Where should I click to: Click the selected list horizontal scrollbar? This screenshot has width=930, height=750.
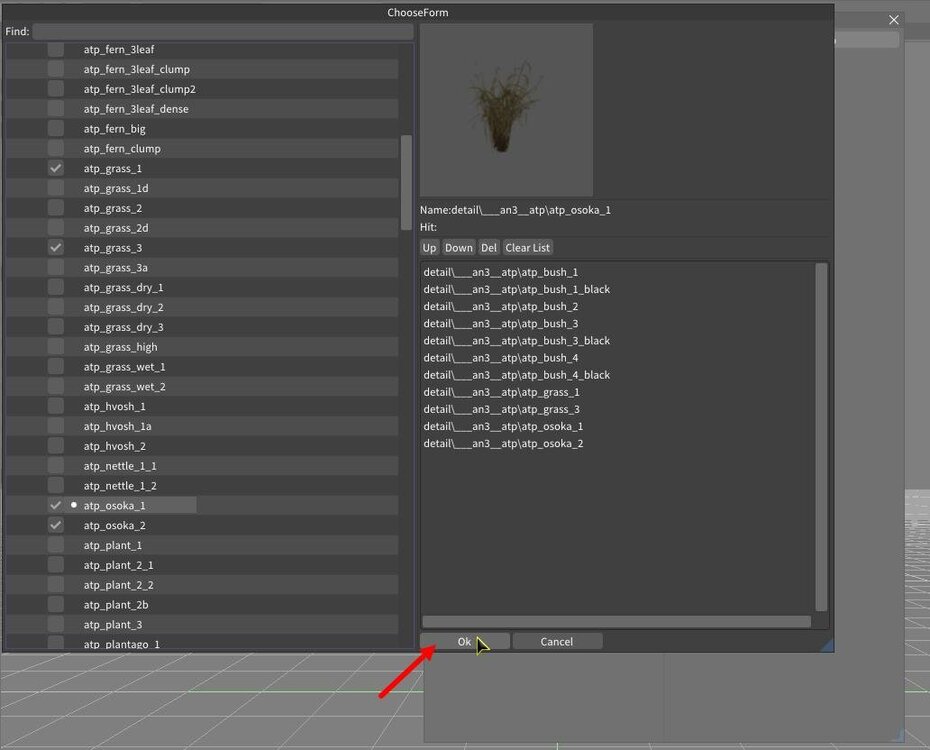(617, 621)
